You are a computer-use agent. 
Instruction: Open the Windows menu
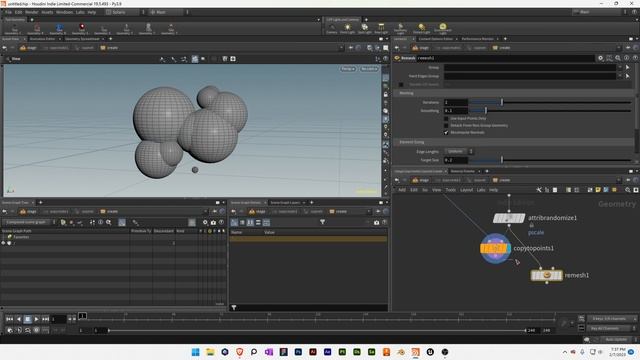click(x=64, y=12)
